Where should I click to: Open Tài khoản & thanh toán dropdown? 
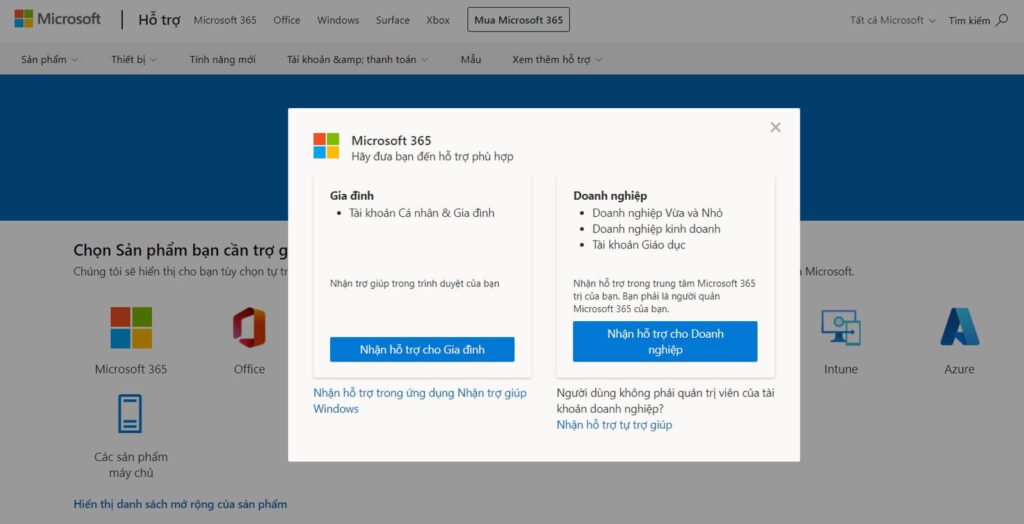point(357,59)
